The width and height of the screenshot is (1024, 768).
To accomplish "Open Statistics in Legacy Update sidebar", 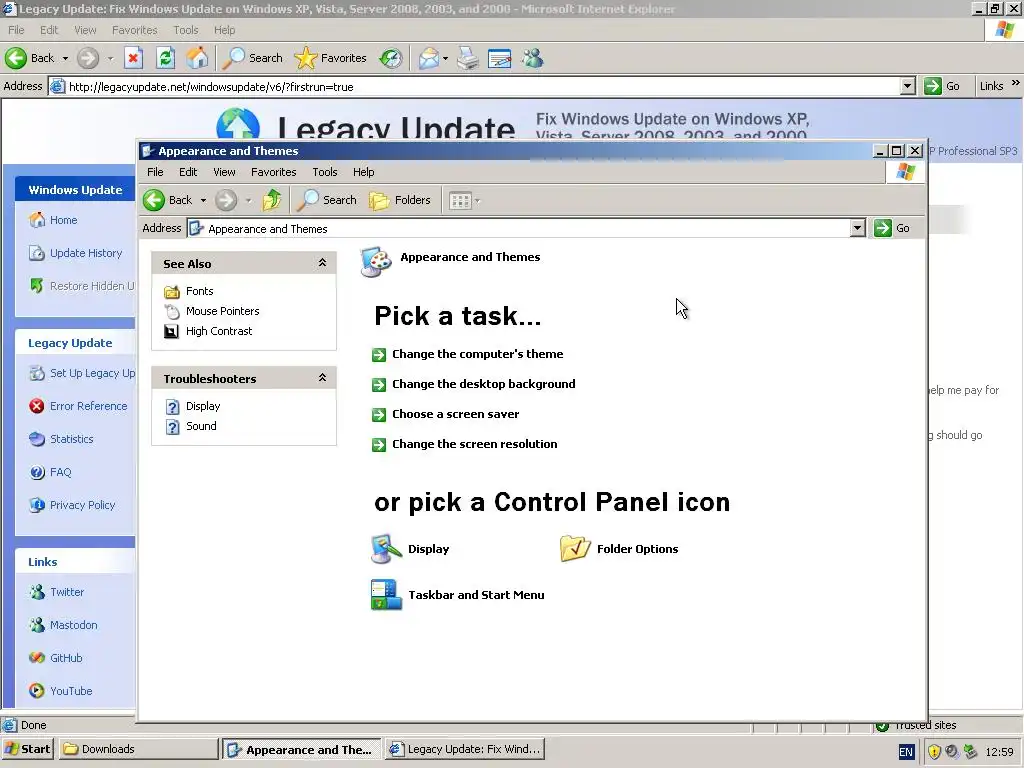I will (x=62, y=439).
